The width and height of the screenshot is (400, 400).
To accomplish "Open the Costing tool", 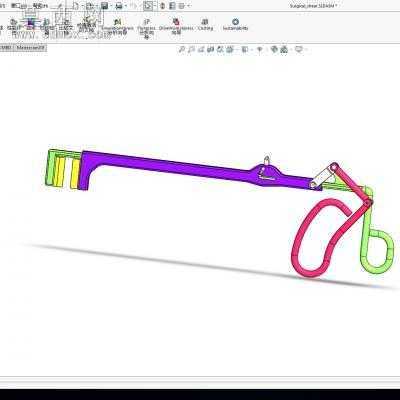I will coord(205,24).
